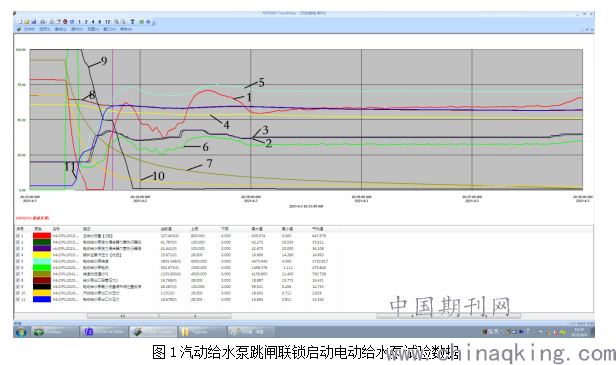Click the blue help icon in toolbar
This screenshot has height=365, width=616.
148,22
